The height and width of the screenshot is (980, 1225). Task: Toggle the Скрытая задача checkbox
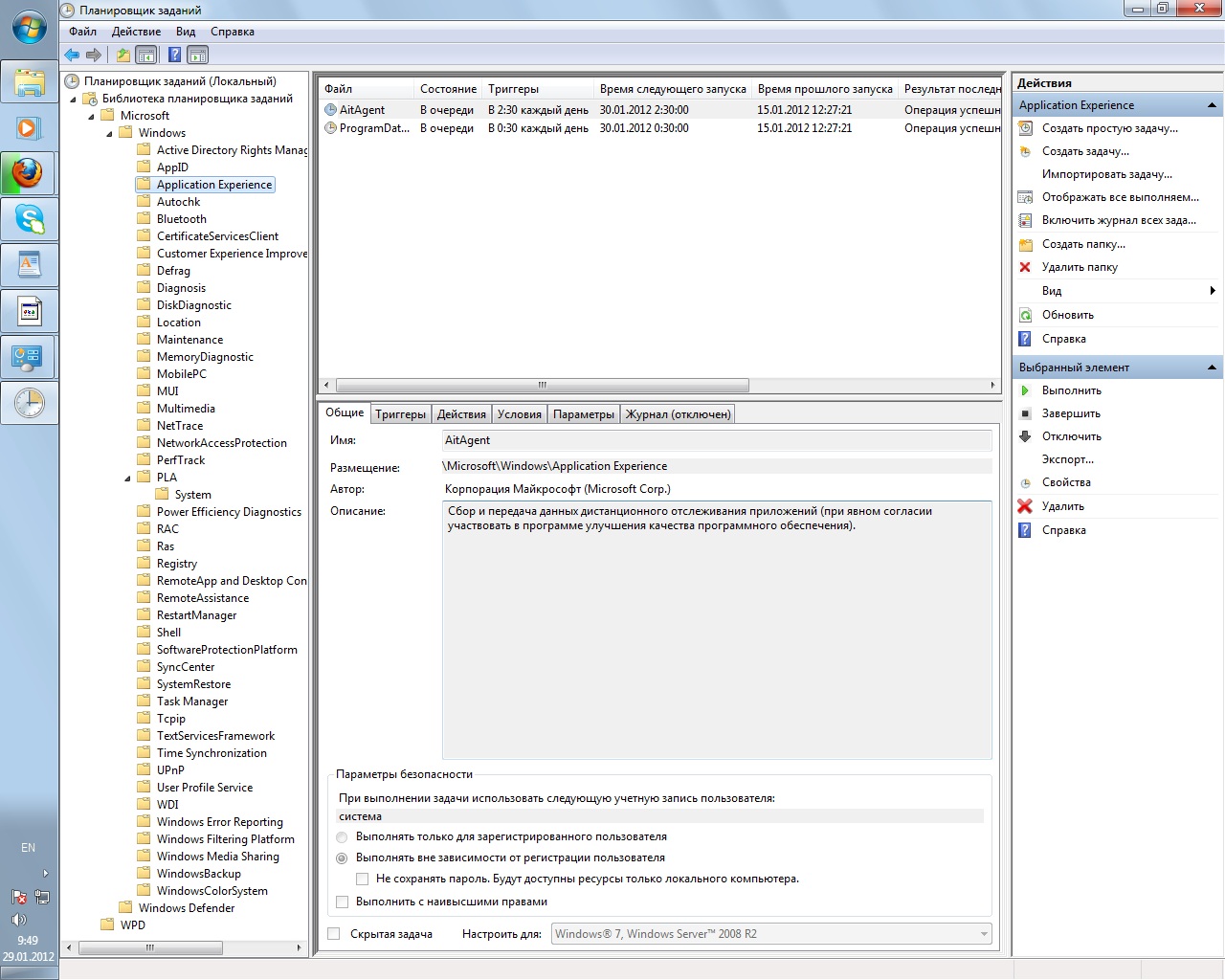click(333, 934)
